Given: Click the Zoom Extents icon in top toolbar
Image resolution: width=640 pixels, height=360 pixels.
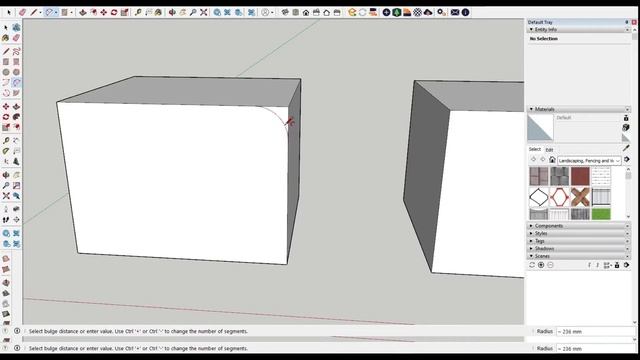Looking at the screenshot, I should pyautogui.click(x=204, y=13).
